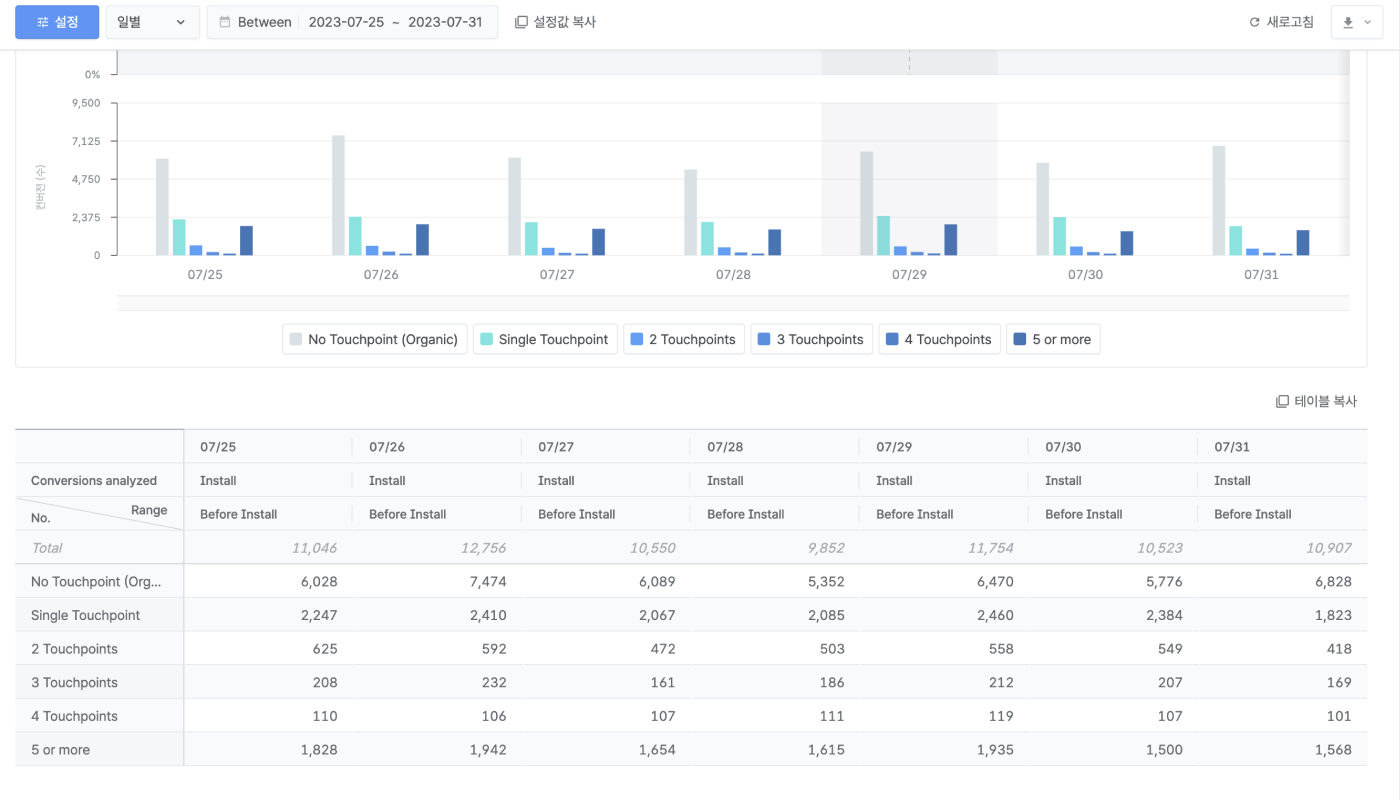Click cell value 1,942
1400x800 pixels.
pyautogui.click(x=488, y=750)
